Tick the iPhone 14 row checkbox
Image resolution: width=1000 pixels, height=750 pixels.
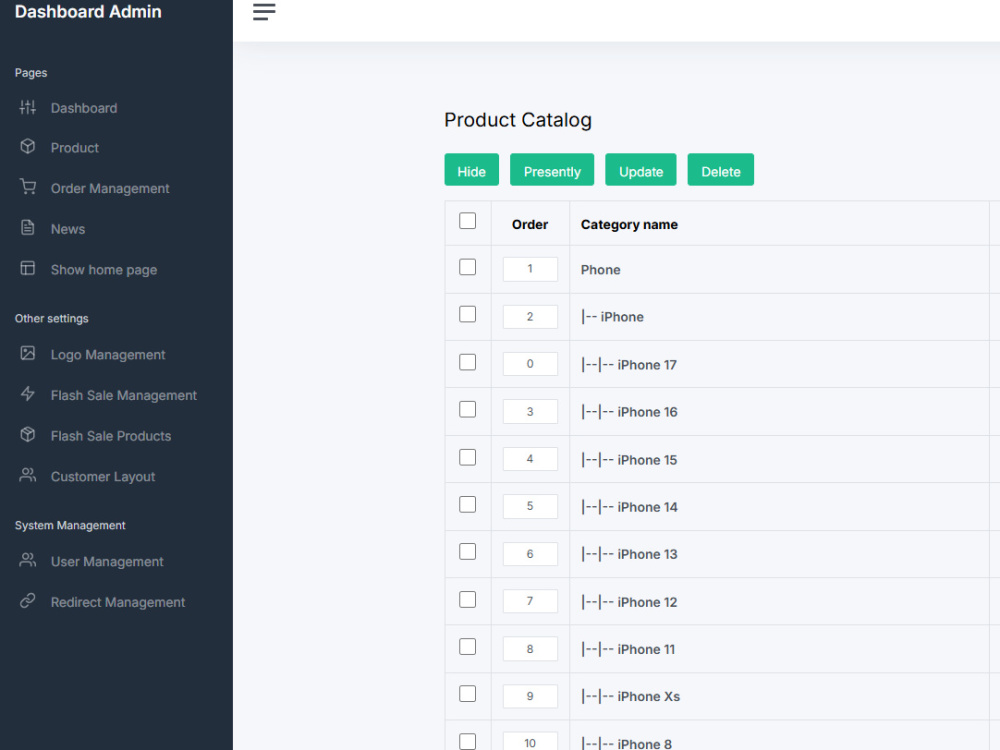click(x=467, y=504)
